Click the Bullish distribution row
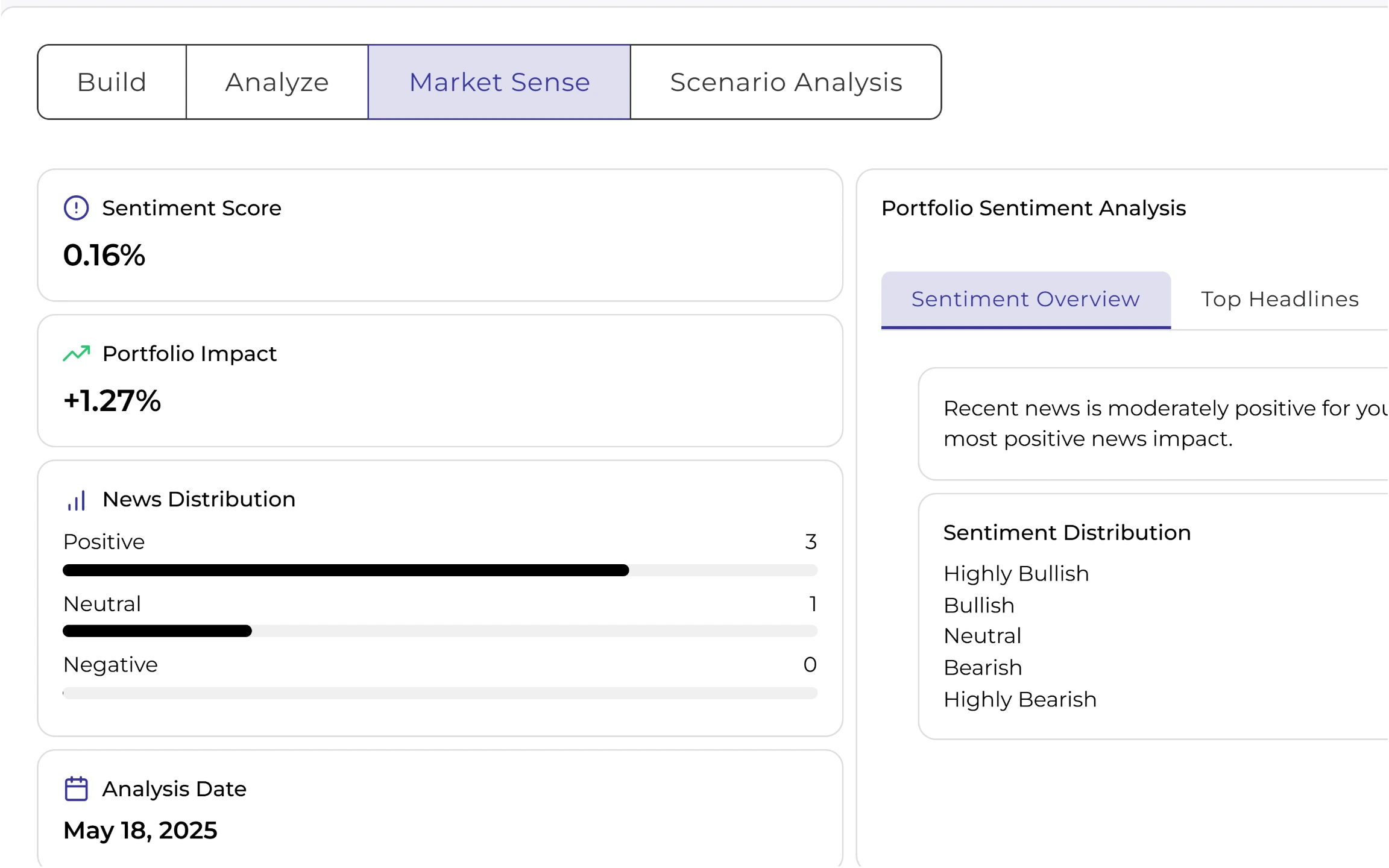The image size is (1389, 868). pos(979,605)
